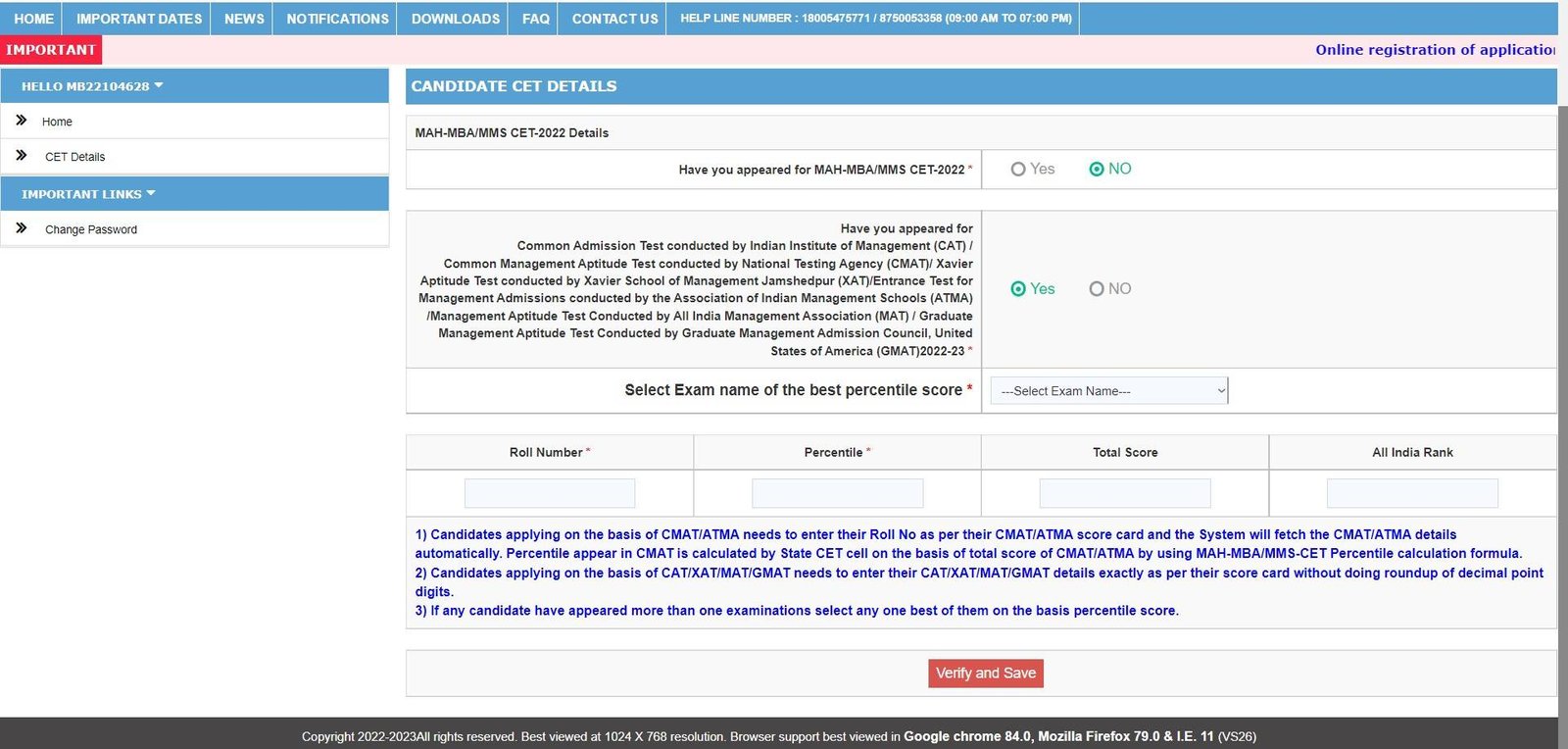Focus the Total Score input field

coord(1125,493)
